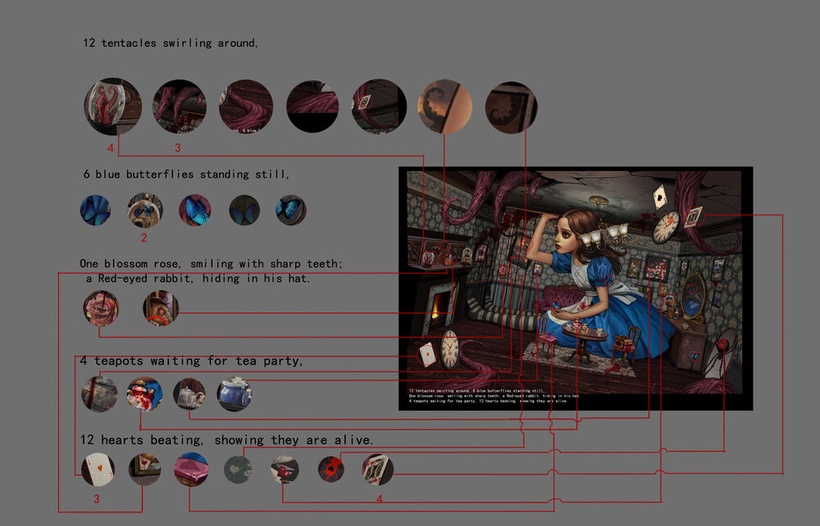Select tentacle thumbnail containing a playing card
Image resolution: width=820 pixels, height=526 pixels.
pyautogui.click(x=379, y=106)
